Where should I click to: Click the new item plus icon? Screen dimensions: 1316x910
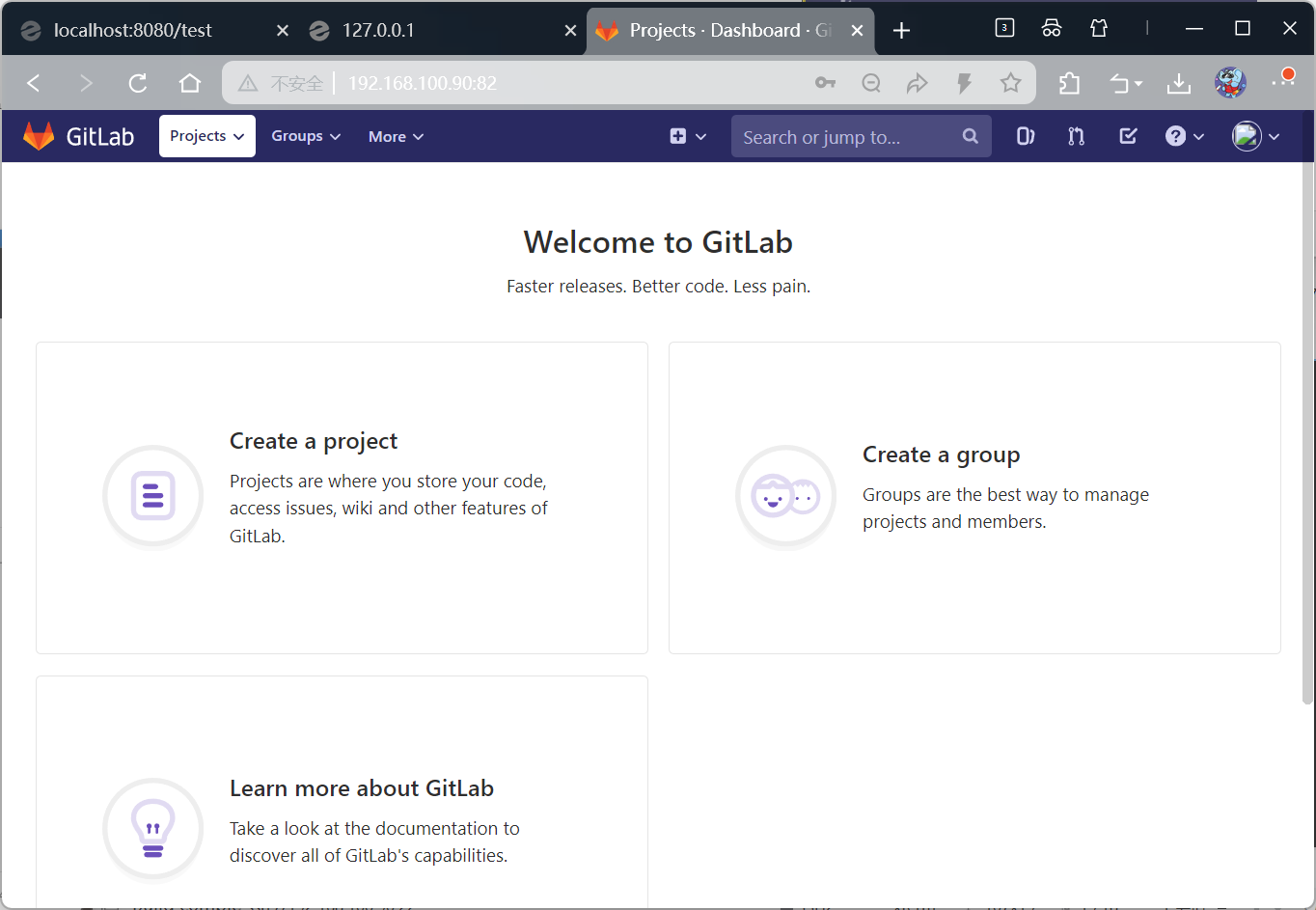coord(678,136)
